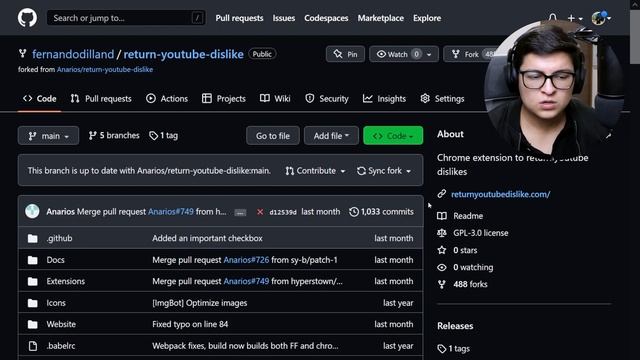Open the Anarios/return-youtube-dislike fork source link
The height and width of the screenshot is (360, 640).
click(x=105, y=69)
